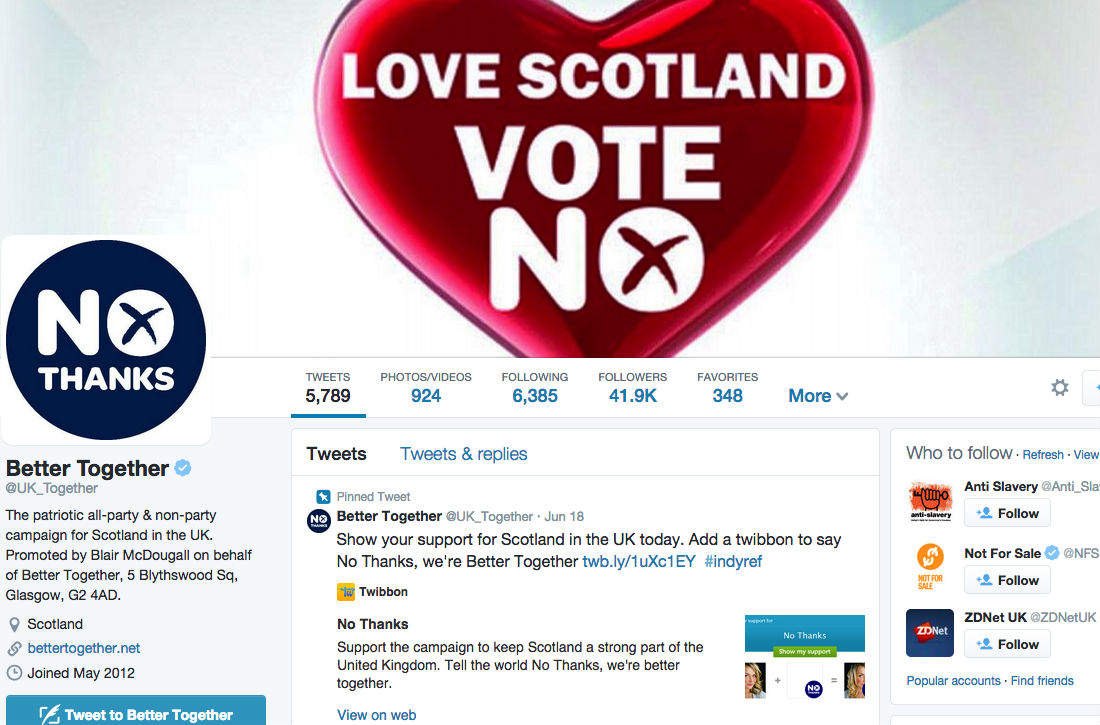Open the Followers 41.9K count

click(632, 387)
